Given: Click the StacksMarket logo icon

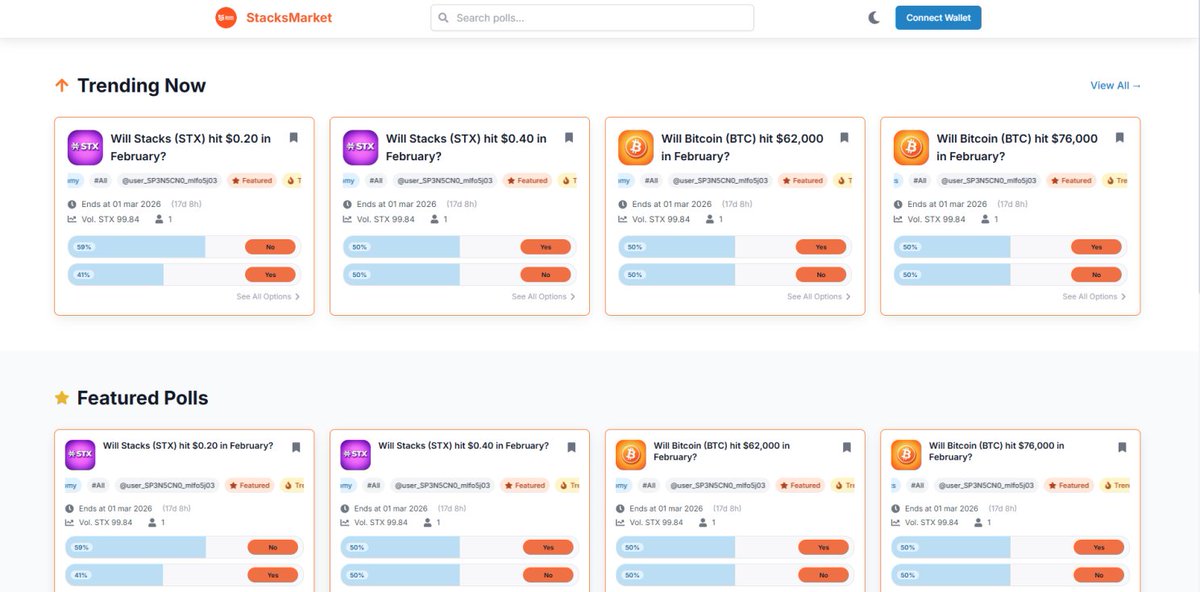Looking at the screenshot, I should (226, 17).
